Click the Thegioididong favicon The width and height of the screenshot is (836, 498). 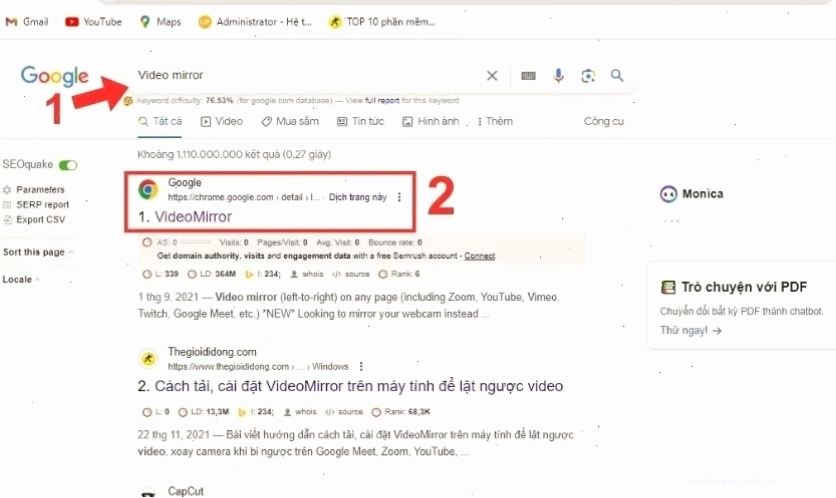tap(148, 359)
